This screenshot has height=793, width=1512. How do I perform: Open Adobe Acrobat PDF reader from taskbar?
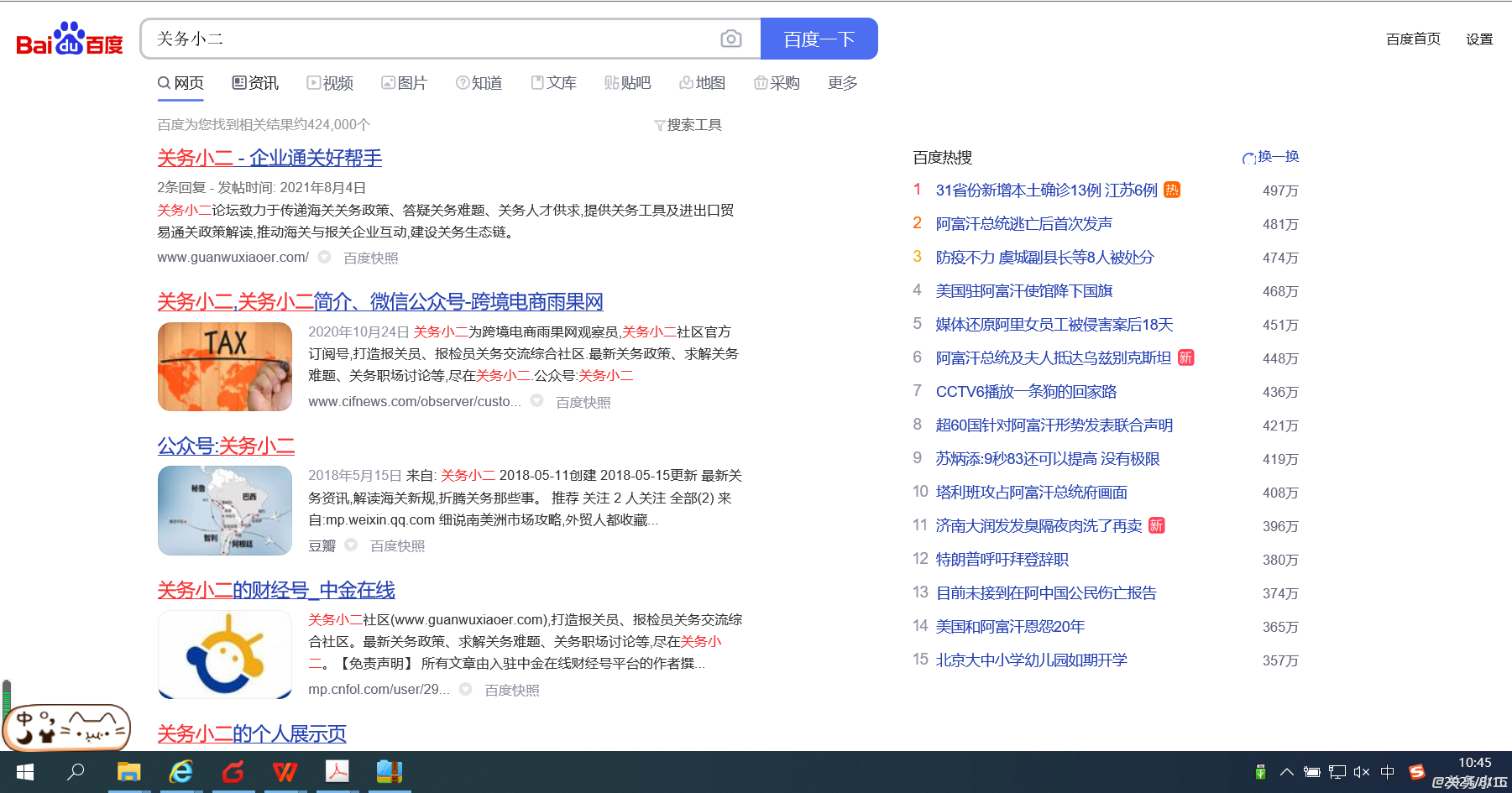click(x=337, y=772)
